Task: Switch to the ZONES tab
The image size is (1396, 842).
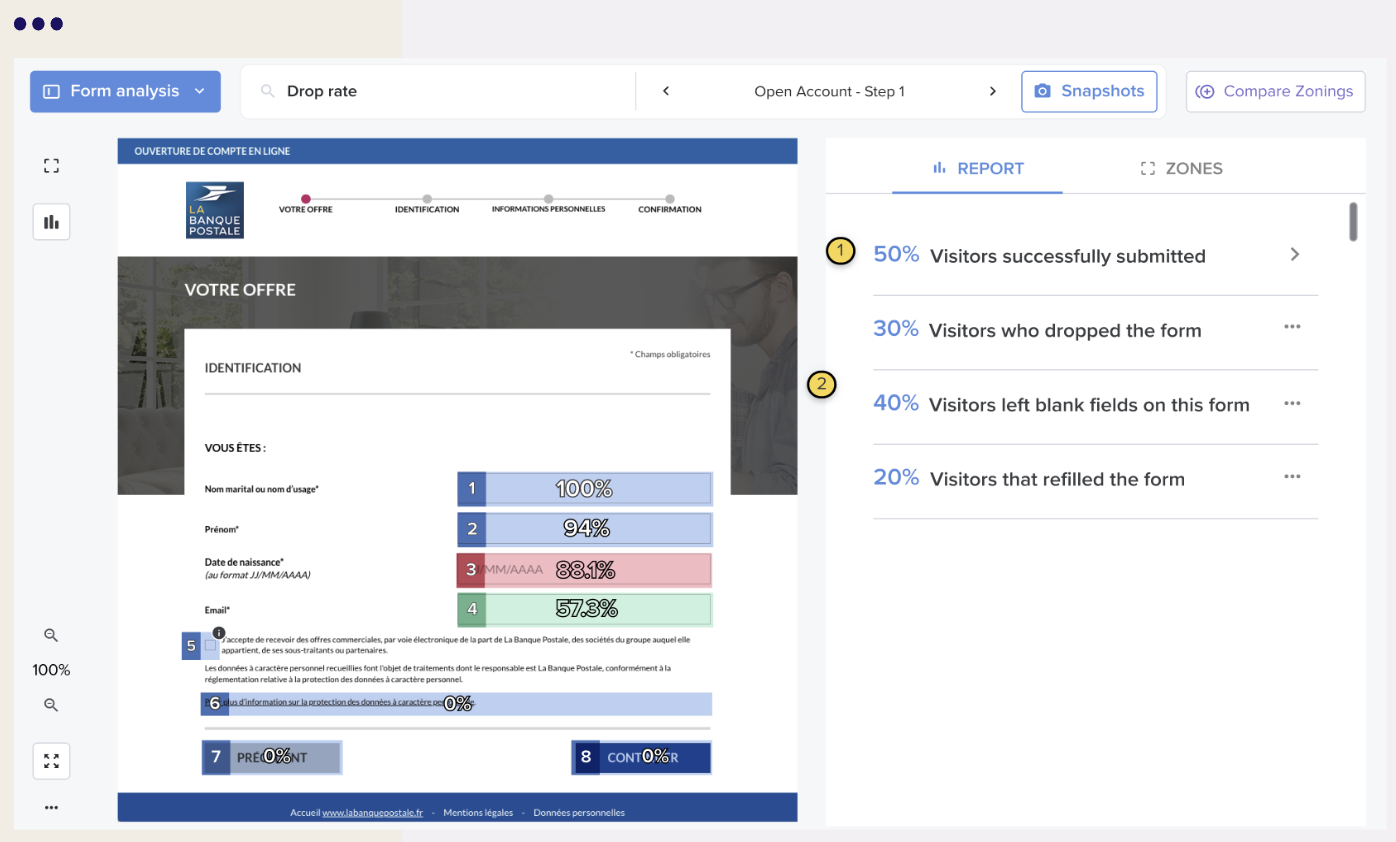Action: 1181,168
